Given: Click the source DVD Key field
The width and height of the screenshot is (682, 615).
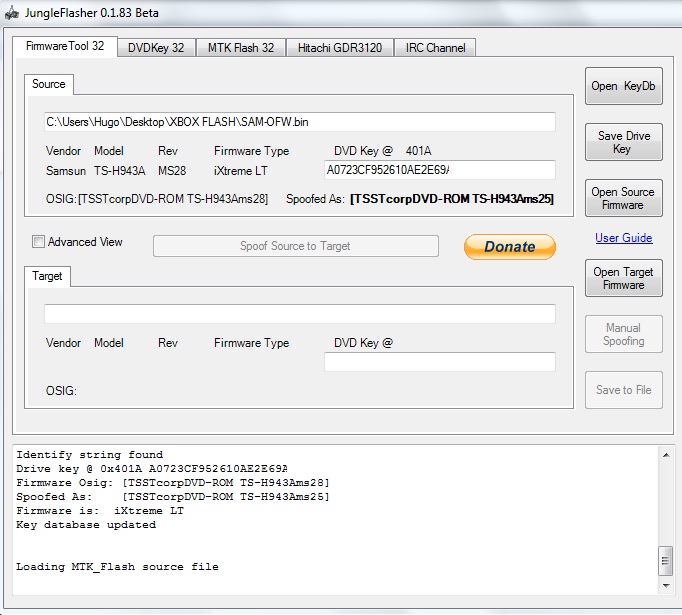Looking at the screenshot, I should tap(440, 170).
